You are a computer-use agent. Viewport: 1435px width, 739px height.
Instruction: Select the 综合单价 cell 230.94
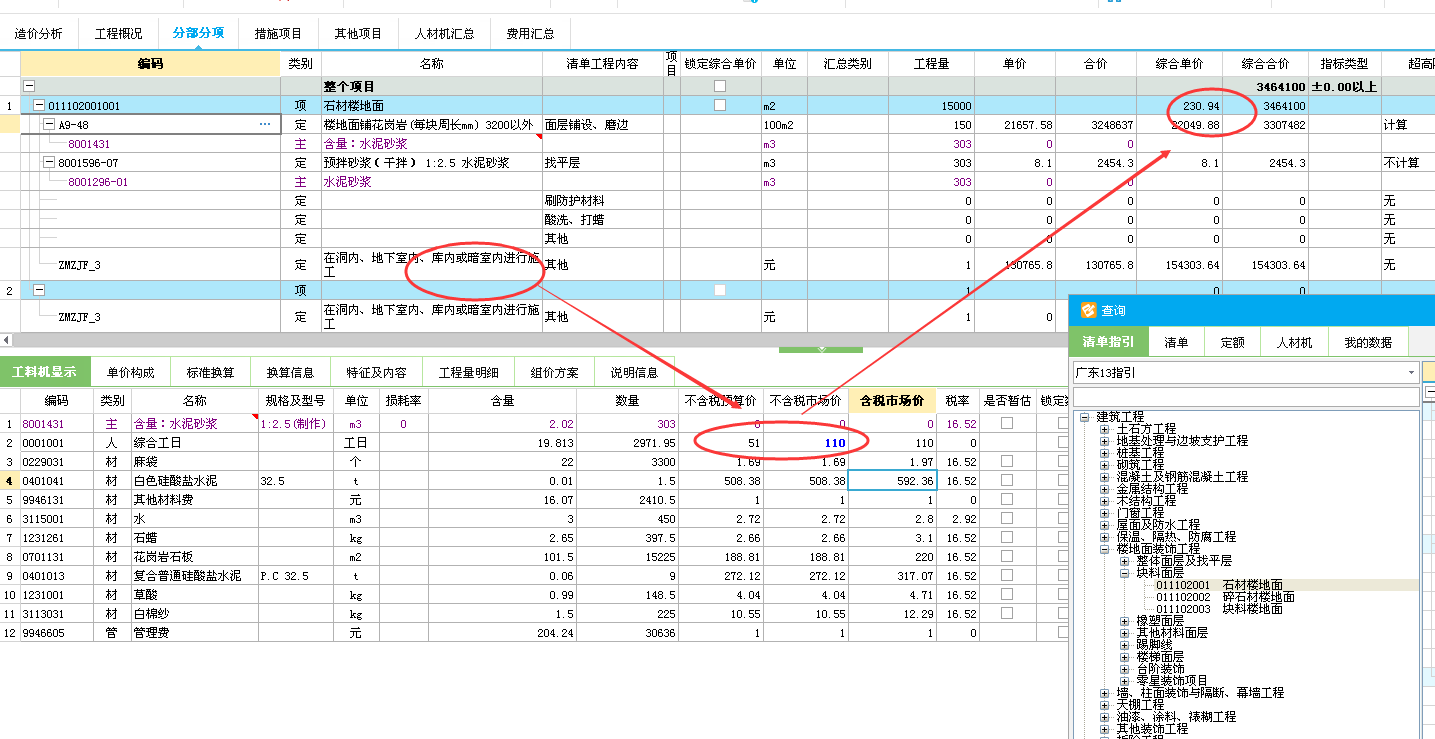(1179, 105)
